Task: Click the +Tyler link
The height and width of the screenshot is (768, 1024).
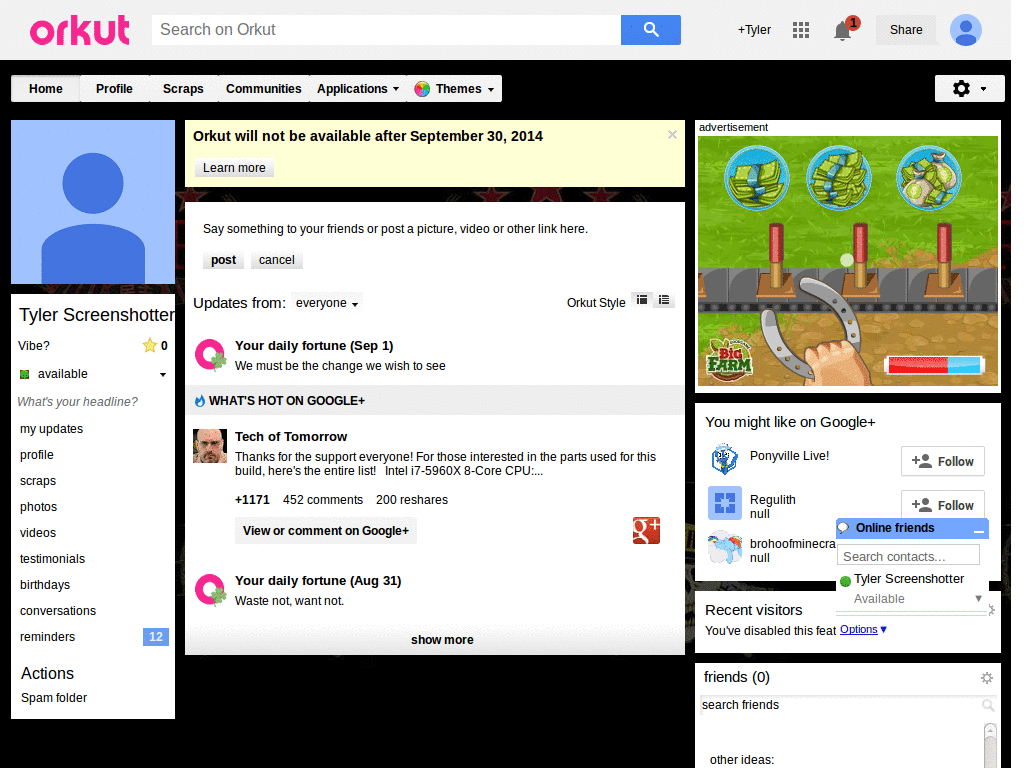Action: click(754, 30)
